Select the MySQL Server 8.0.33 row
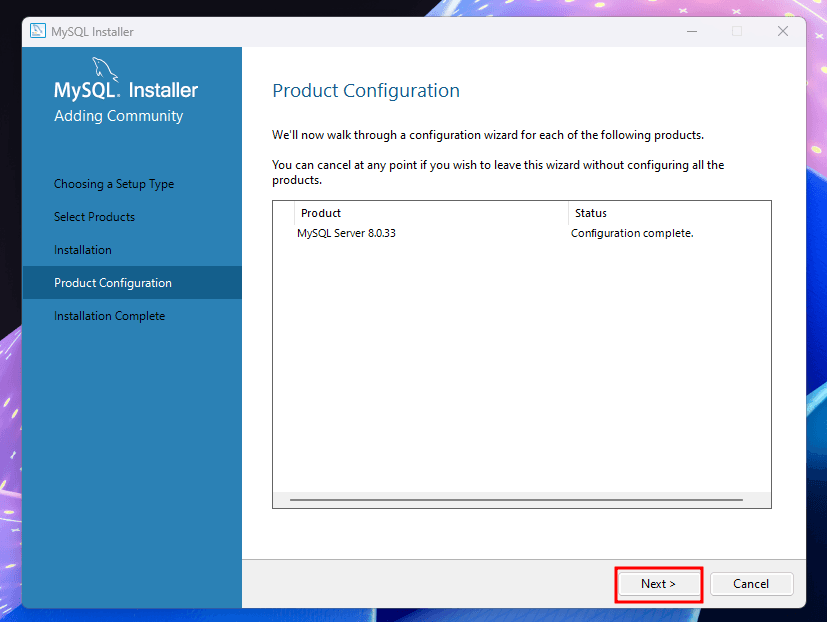 pos(522,233)
